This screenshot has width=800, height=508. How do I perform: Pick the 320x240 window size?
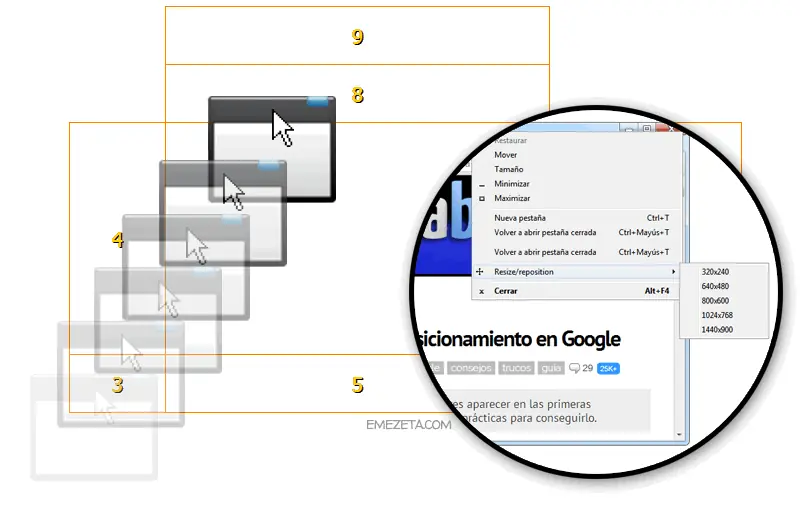coord(724,272)
